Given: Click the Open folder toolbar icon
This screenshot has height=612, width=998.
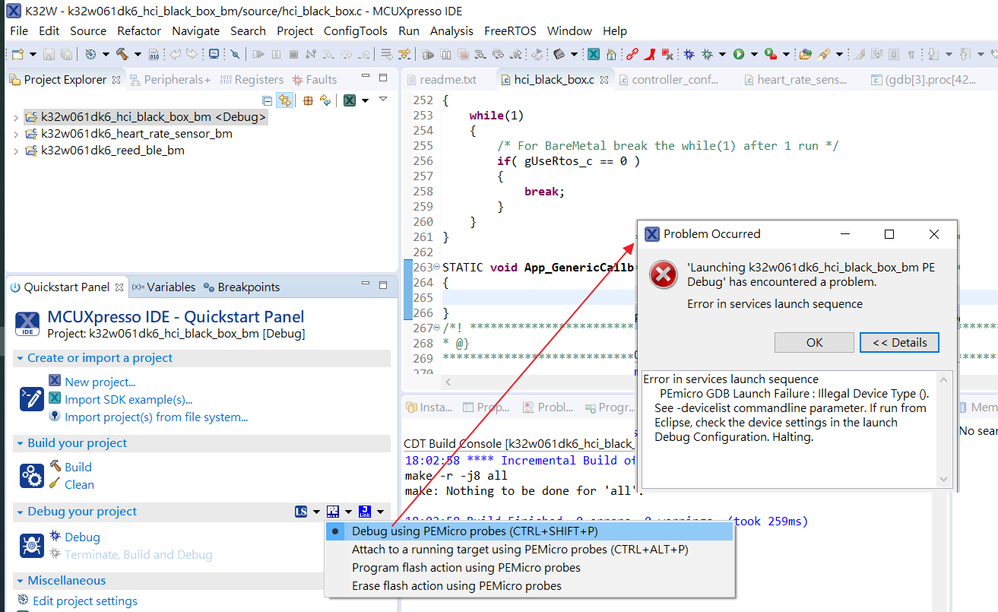Looking at the screenshot, I should click(805, 55).
